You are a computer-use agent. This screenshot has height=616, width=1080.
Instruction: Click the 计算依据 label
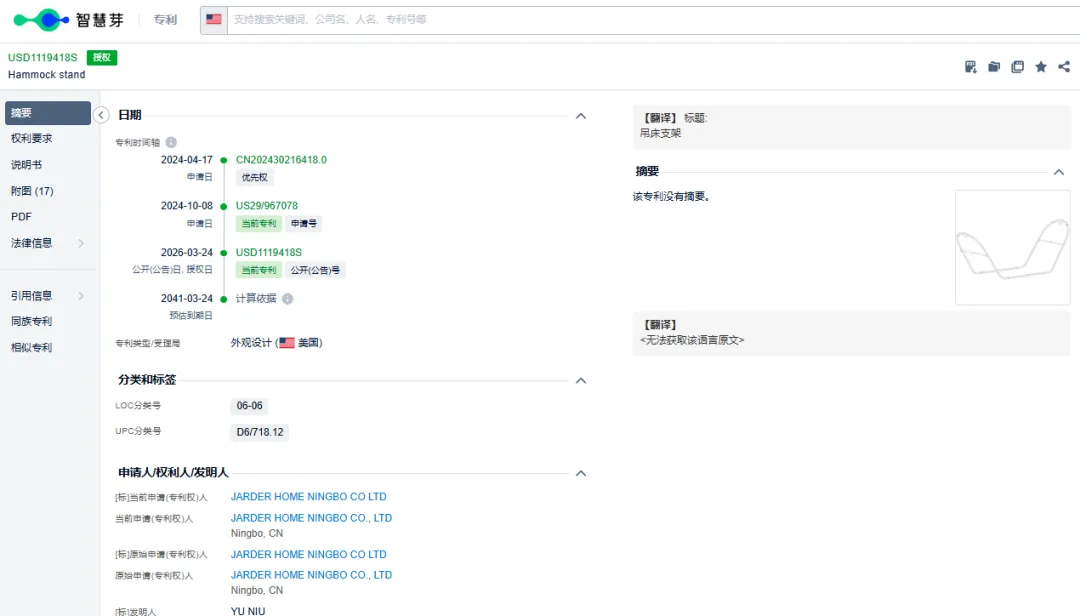pos(256,299)
